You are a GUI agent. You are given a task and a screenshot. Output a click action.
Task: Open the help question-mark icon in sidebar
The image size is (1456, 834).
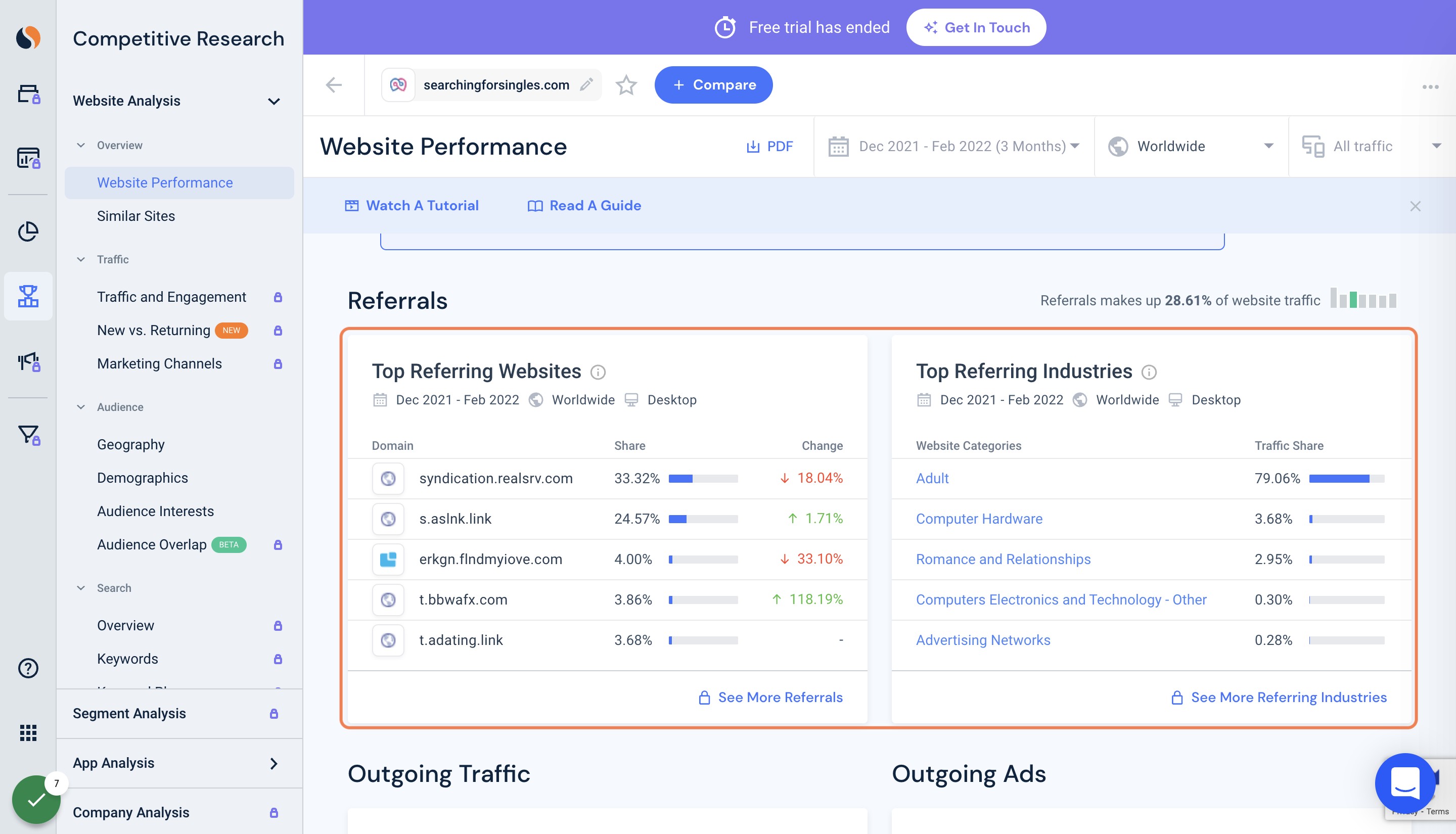[28, 668]
